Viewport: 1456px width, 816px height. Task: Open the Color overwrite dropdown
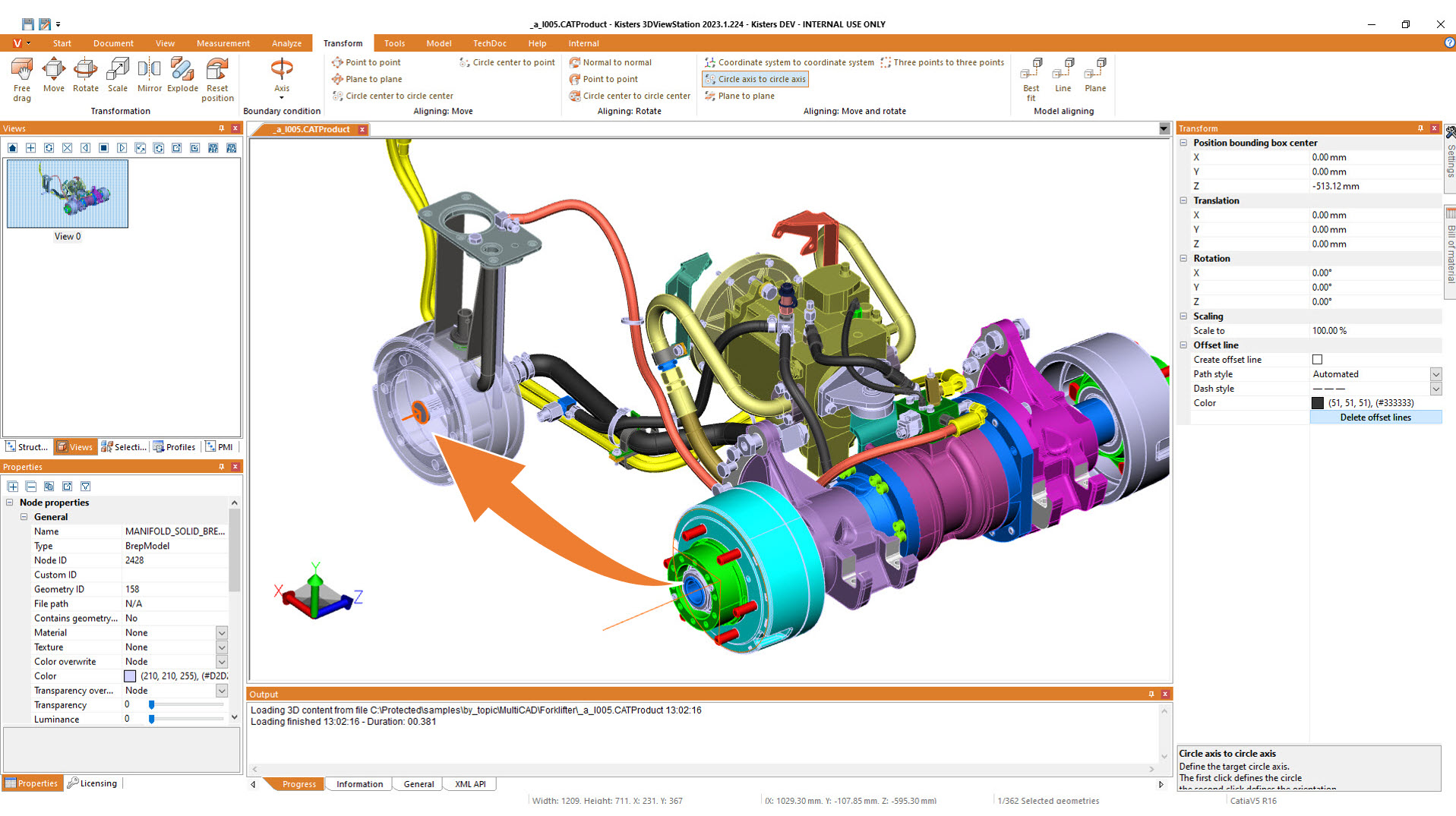[222, 662]
